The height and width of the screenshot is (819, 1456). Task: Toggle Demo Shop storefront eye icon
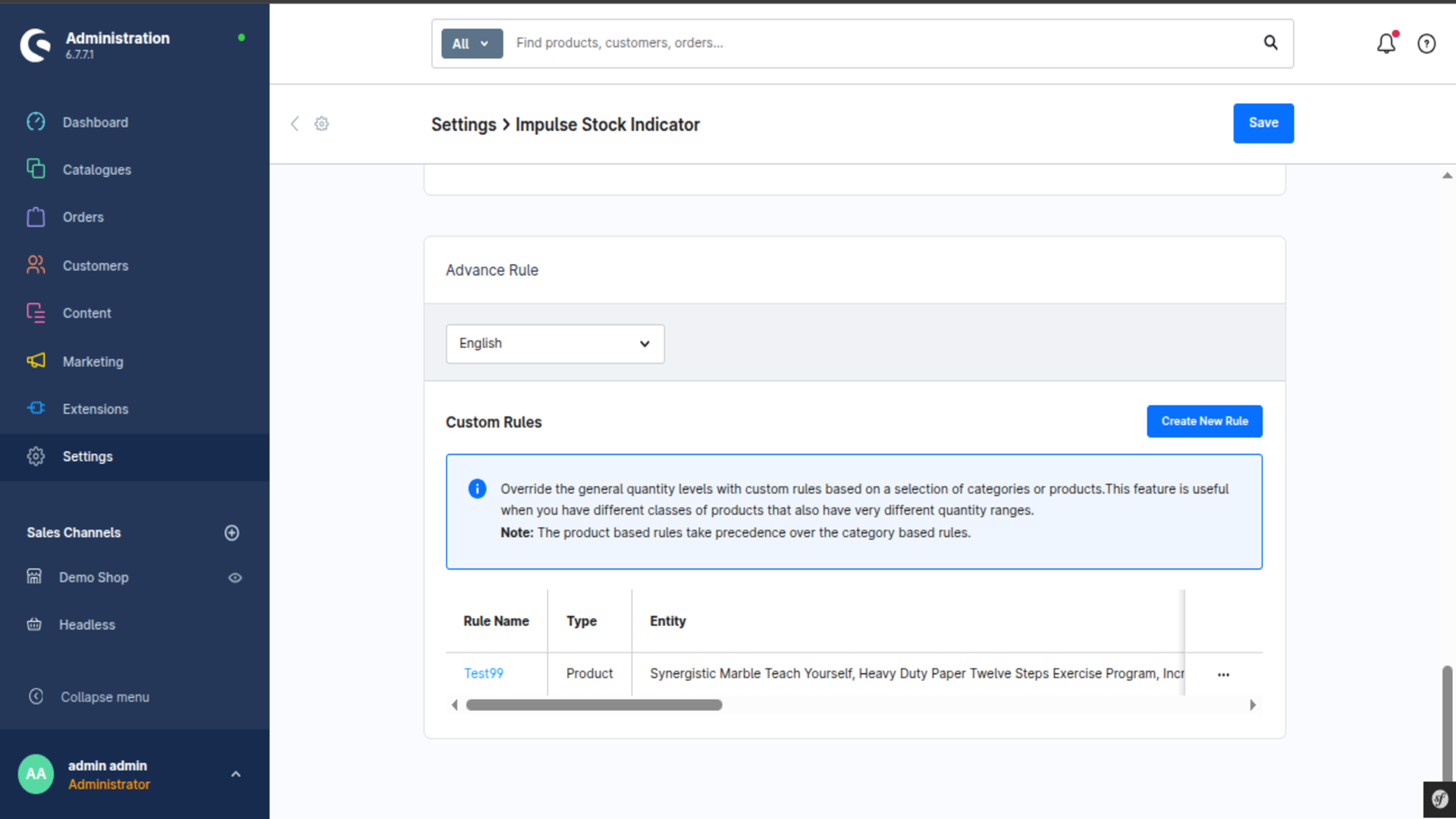235,577
